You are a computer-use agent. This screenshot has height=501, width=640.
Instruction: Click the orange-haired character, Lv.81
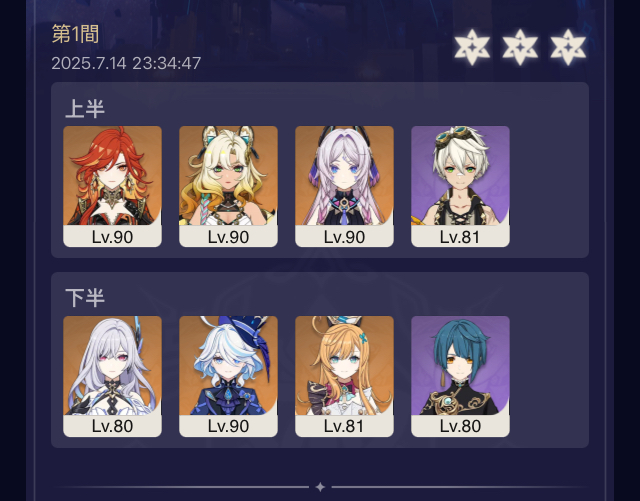click(x=344, y=376)
